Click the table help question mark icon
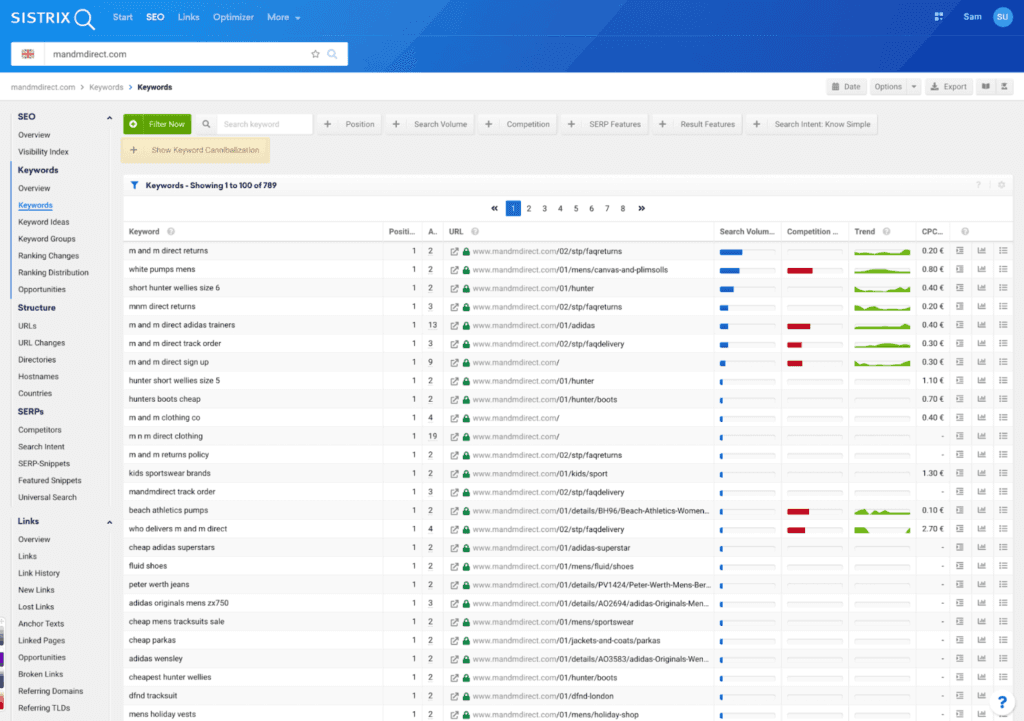Image resolution: width=1024 pixels, height=721 pixels. click(x=978, y=185)
